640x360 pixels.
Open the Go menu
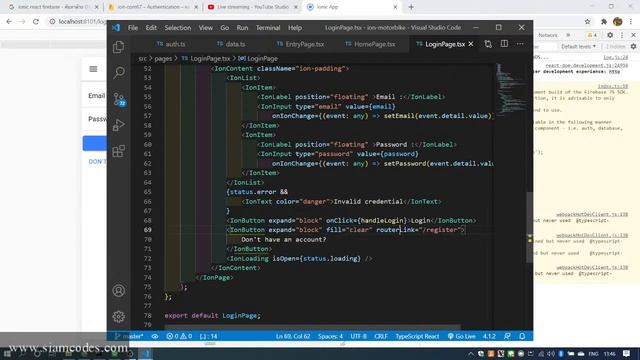(x=224, y=28)
